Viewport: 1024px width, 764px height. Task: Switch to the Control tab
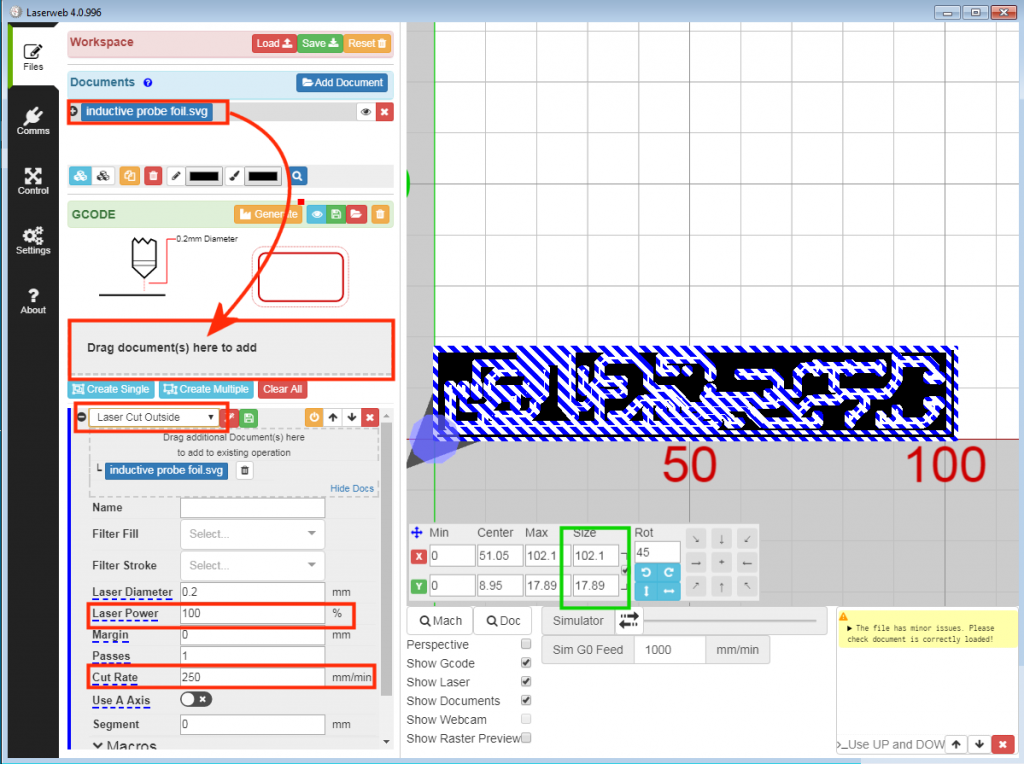33,181
